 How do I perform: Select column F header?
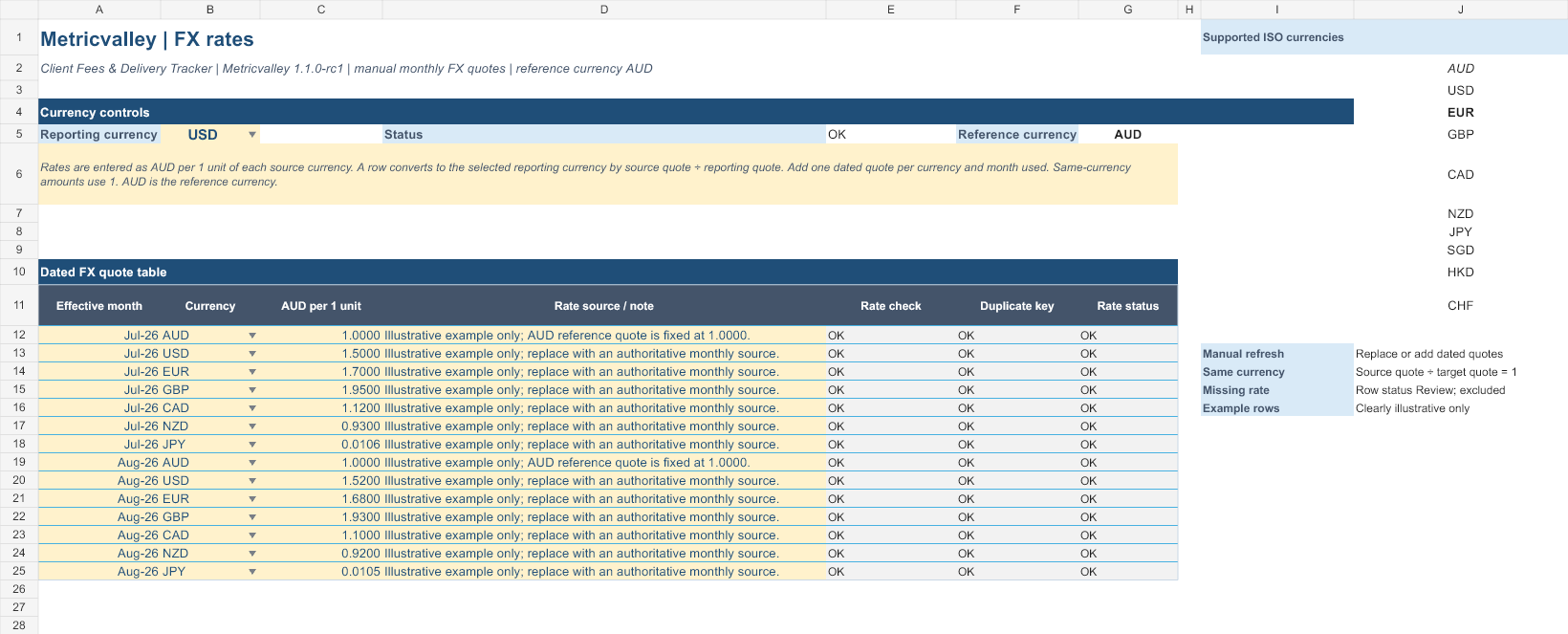click(x=1017, y=10)
